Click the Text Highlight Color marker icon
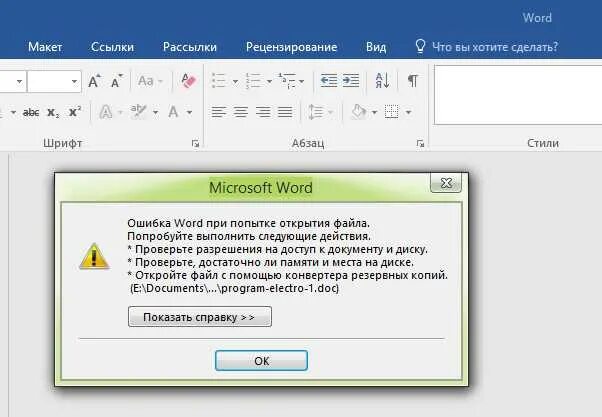This screenshot has height=417, width=602. (138, 112)
